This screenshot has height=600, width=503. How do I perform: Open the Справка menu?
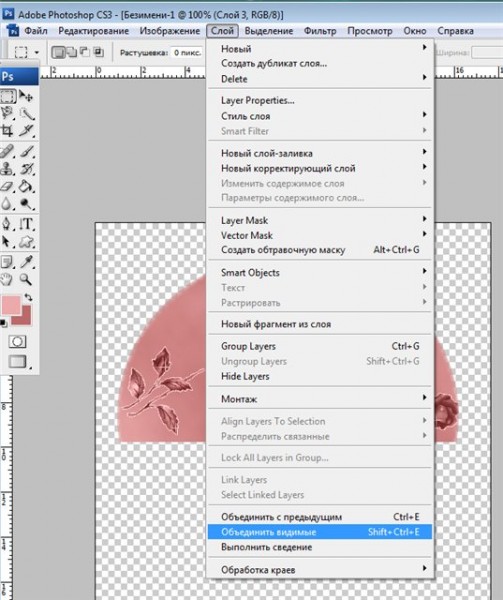[455, 31]
